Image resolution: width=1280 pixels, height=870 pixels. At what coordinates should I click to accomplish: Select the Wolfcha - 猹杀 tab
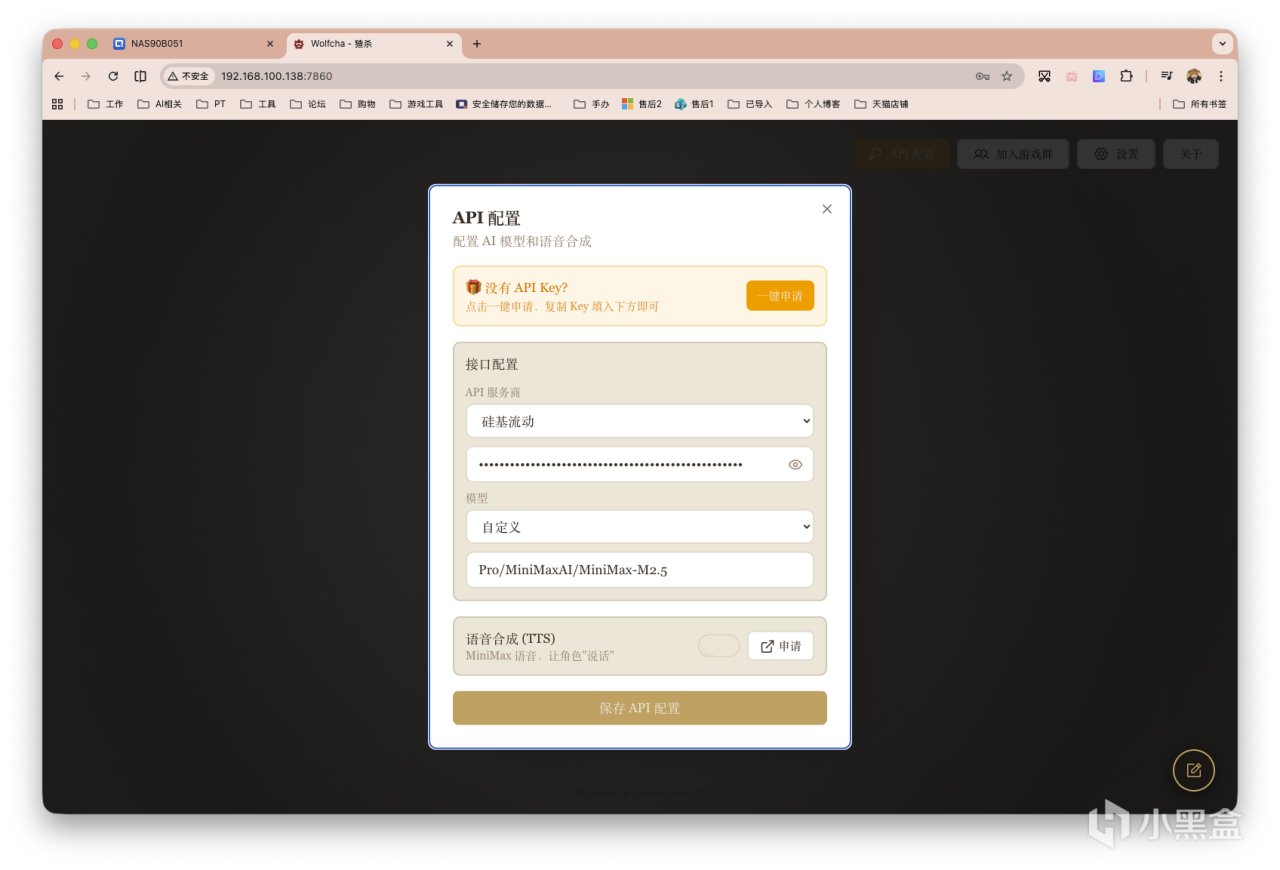(x=373, y=44)
